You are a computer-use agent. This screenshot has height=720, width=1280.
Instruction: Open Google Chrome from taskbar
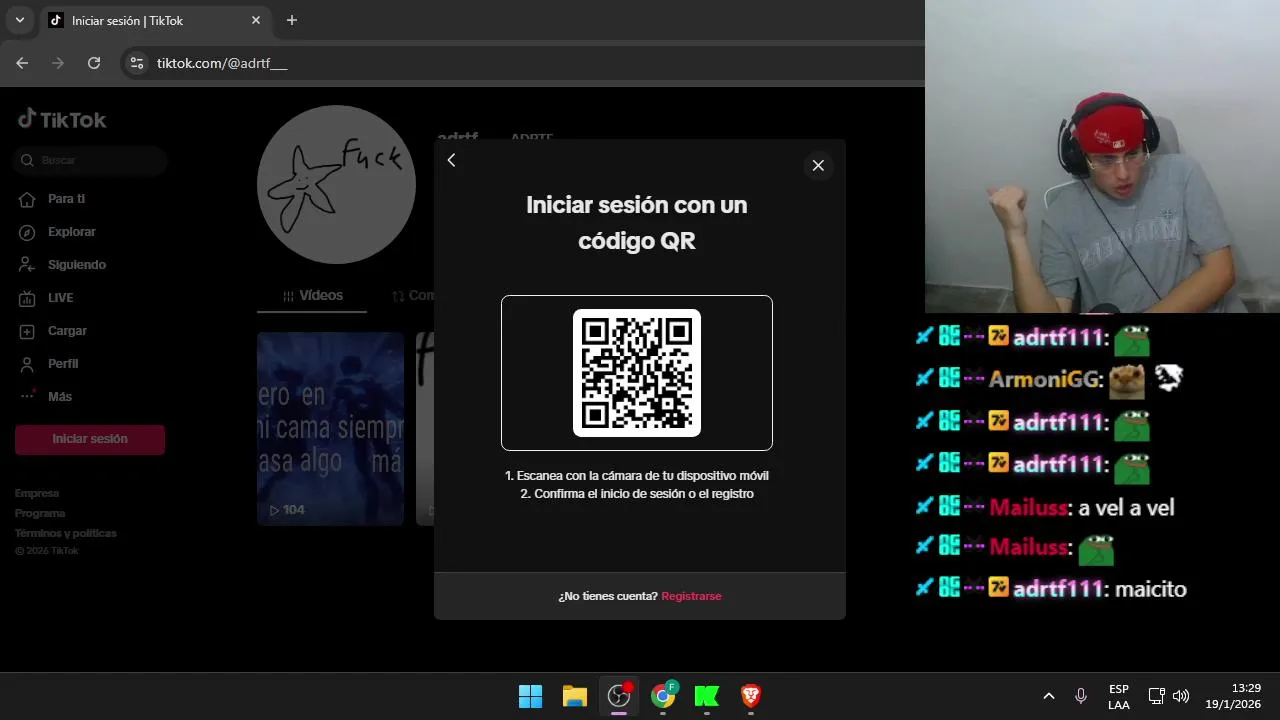663,696
